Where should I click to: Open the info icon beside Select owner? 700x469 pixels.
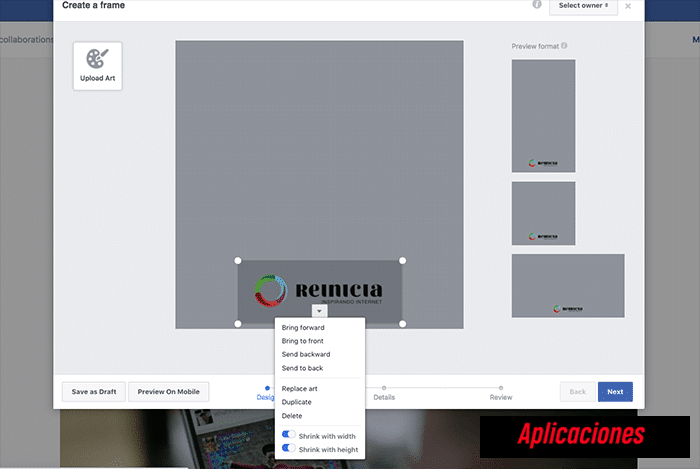point(537,4)
